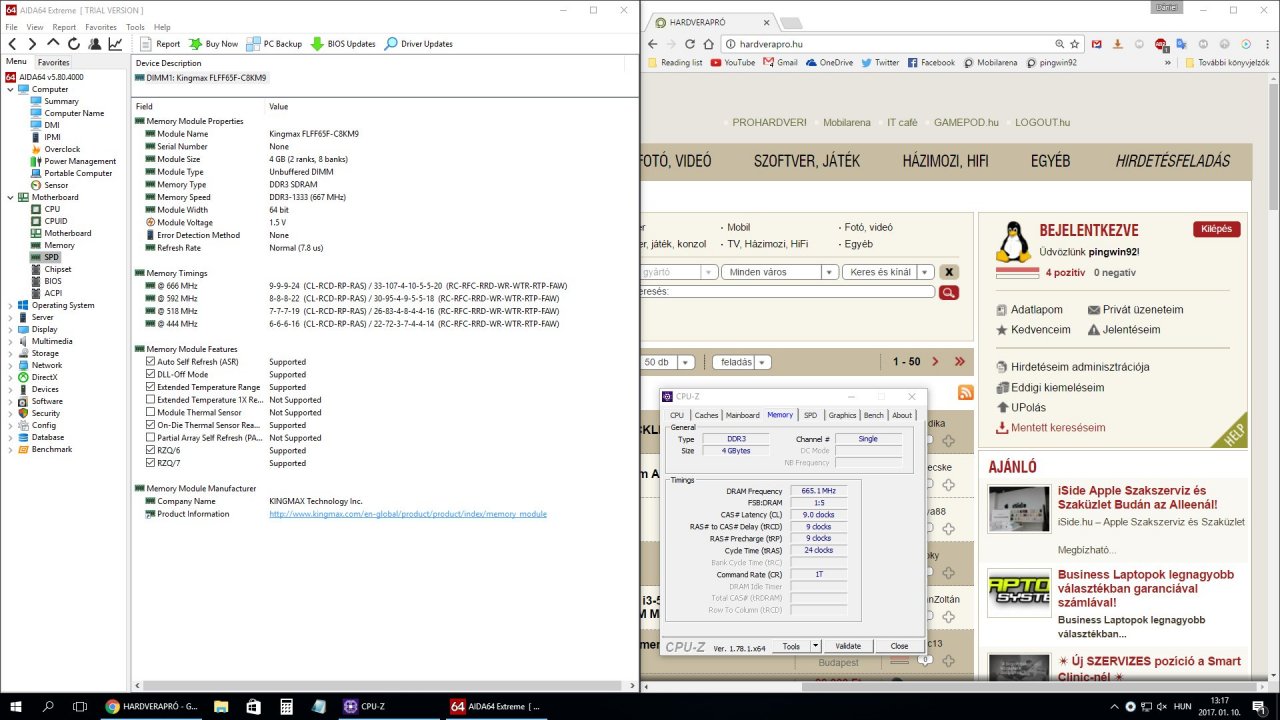Toggle Extended Temperature 1X Refresh checkbox

(151, 400)
